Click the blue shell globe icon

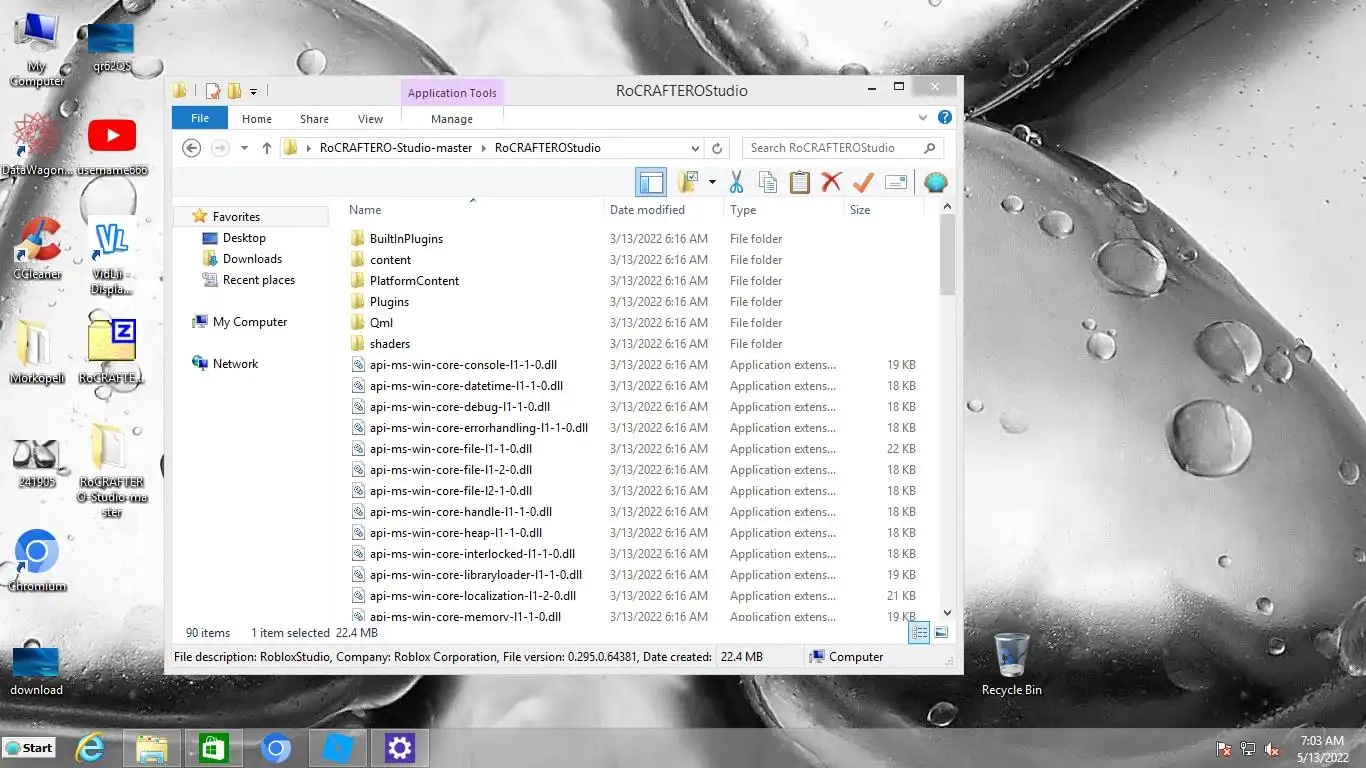pos(936,182)
